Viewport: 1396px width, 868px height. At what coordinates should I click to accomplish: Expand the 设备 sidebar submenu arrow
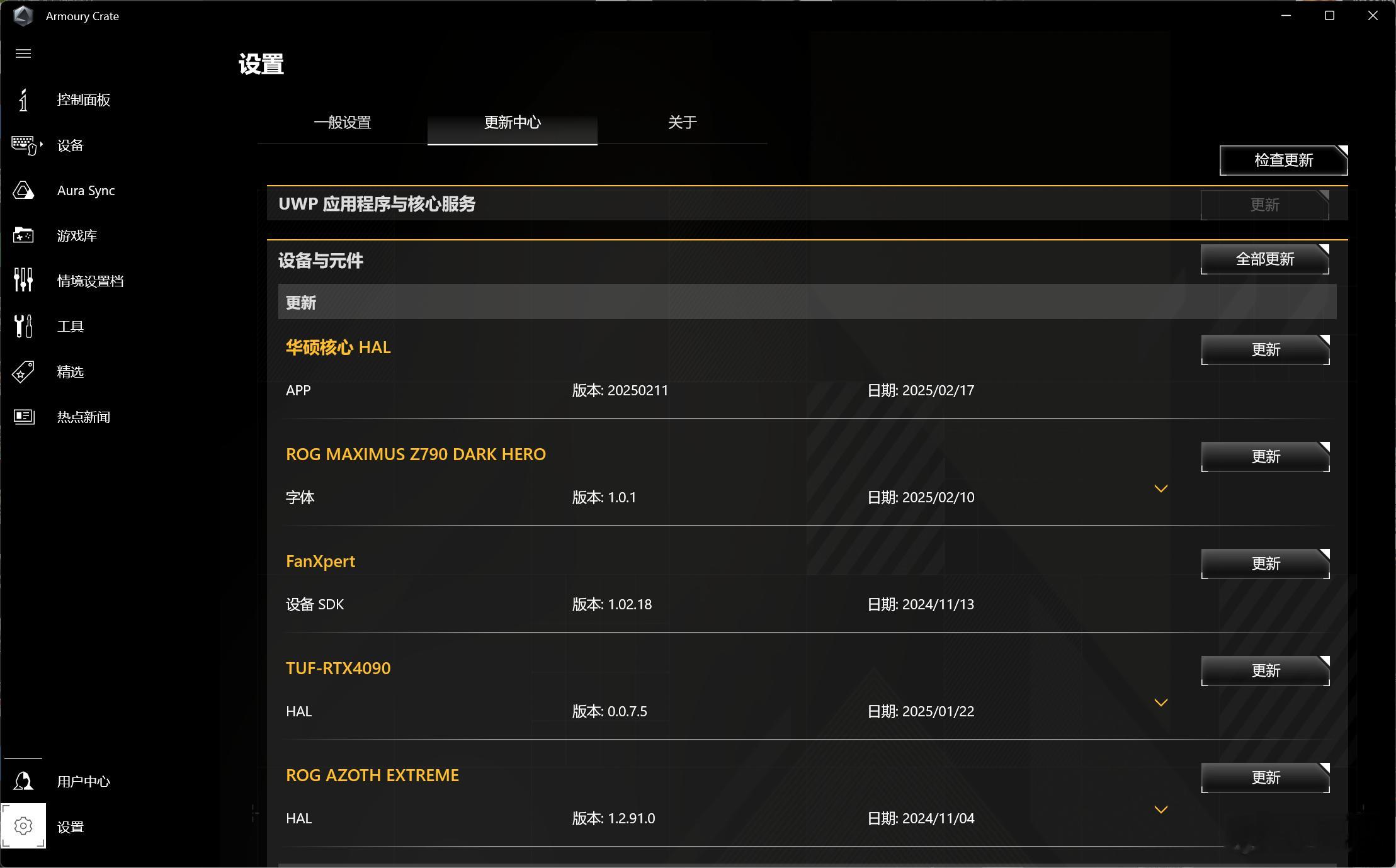(x=42, y=144)
